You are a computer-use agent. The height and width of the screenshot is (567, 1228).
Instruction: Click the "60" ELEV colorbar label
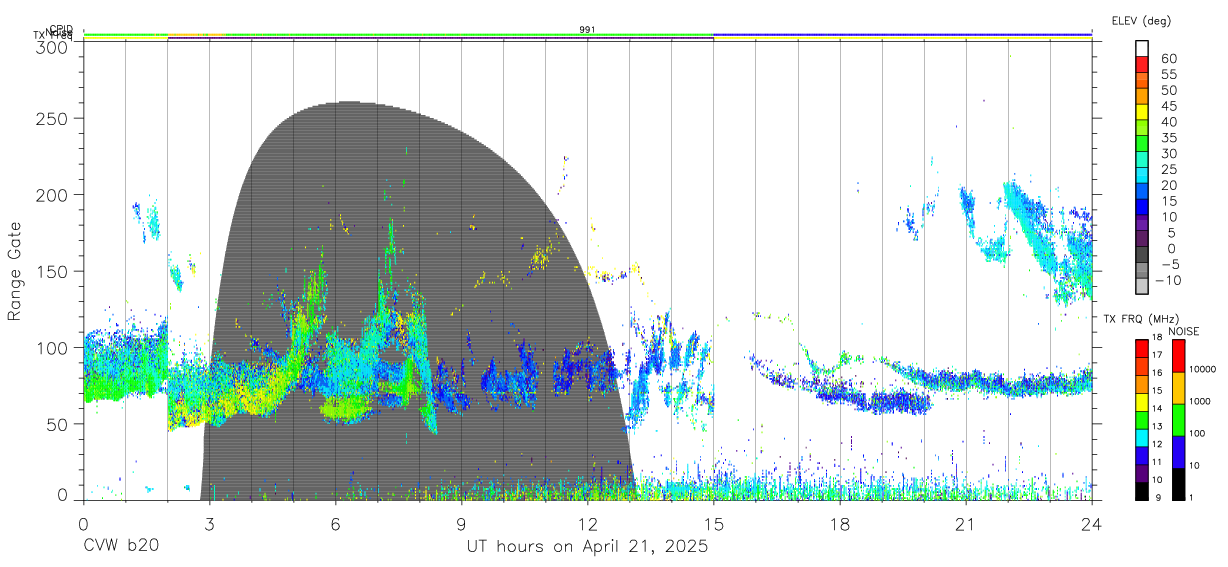click(x=1168, y=58)
